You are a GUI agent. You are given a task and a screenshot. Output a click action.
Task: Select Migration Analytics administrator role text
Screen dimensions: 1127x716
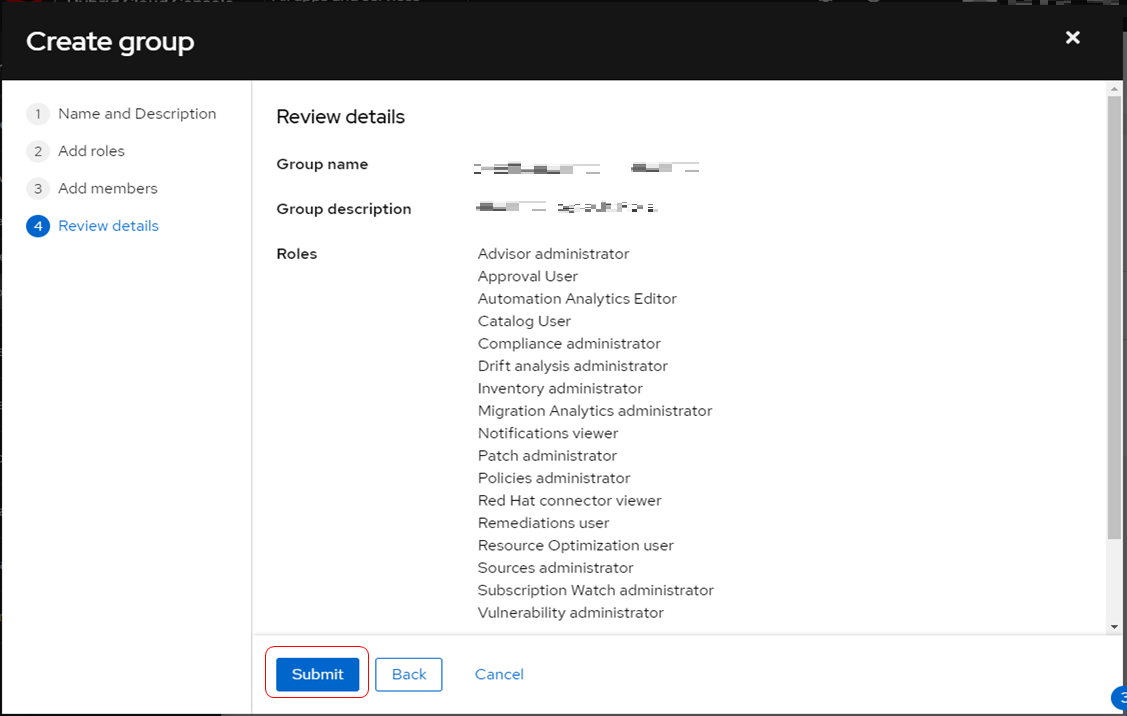click(x=595, y=410)
